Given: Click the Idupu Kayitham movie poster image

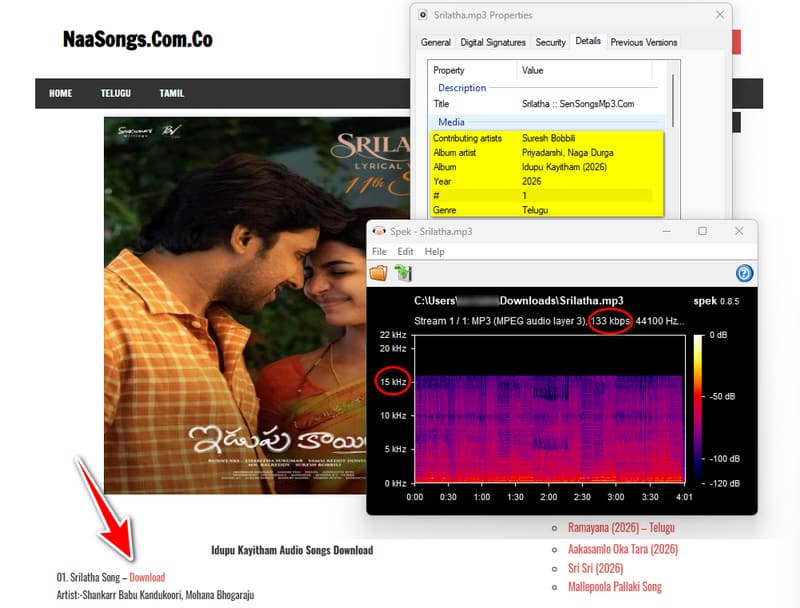Looking at the screenshot, I should point(235,305).
